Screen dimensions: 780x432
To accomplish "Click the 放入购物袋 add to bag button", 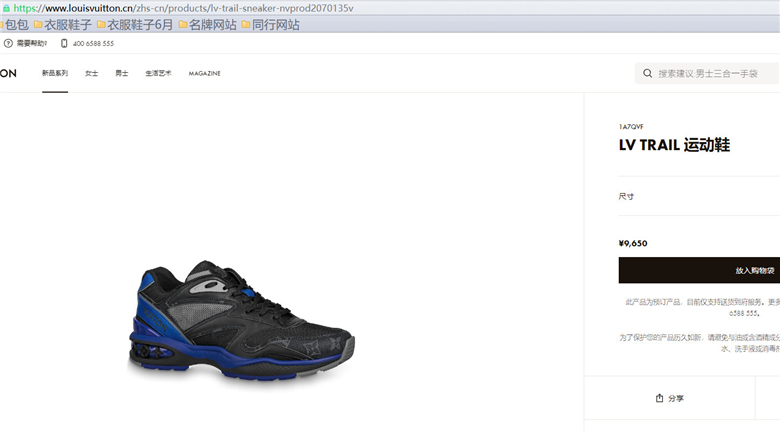I will [x=699, y=270].
